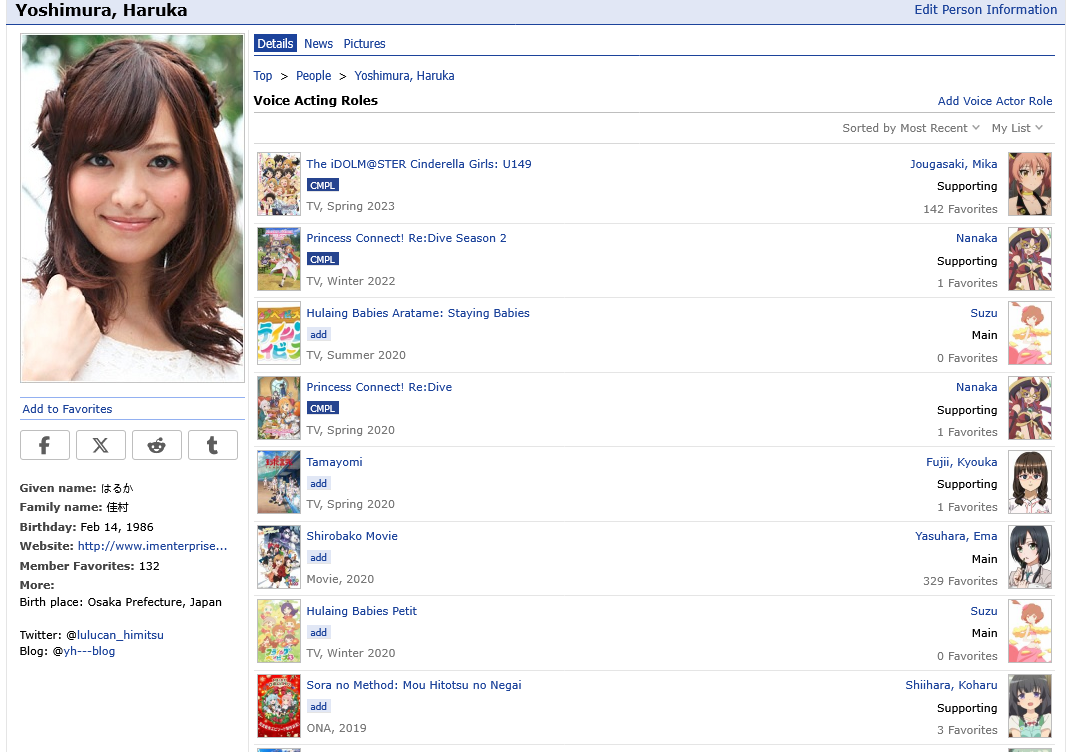Open Suzu link for Hulaing Babies Aratame
This screenshot has width=1067, height=752.
tap(984, 313)
